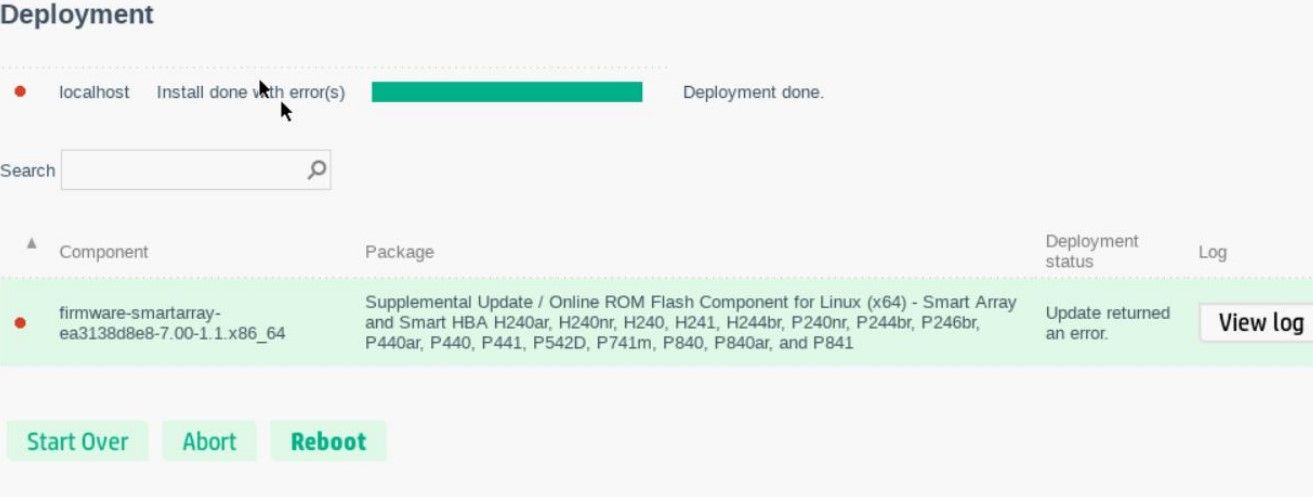The image size is (1313, 497).
Task: Click the green deployment progress bar
Action: pyautogui.click(x=507, y=92)
